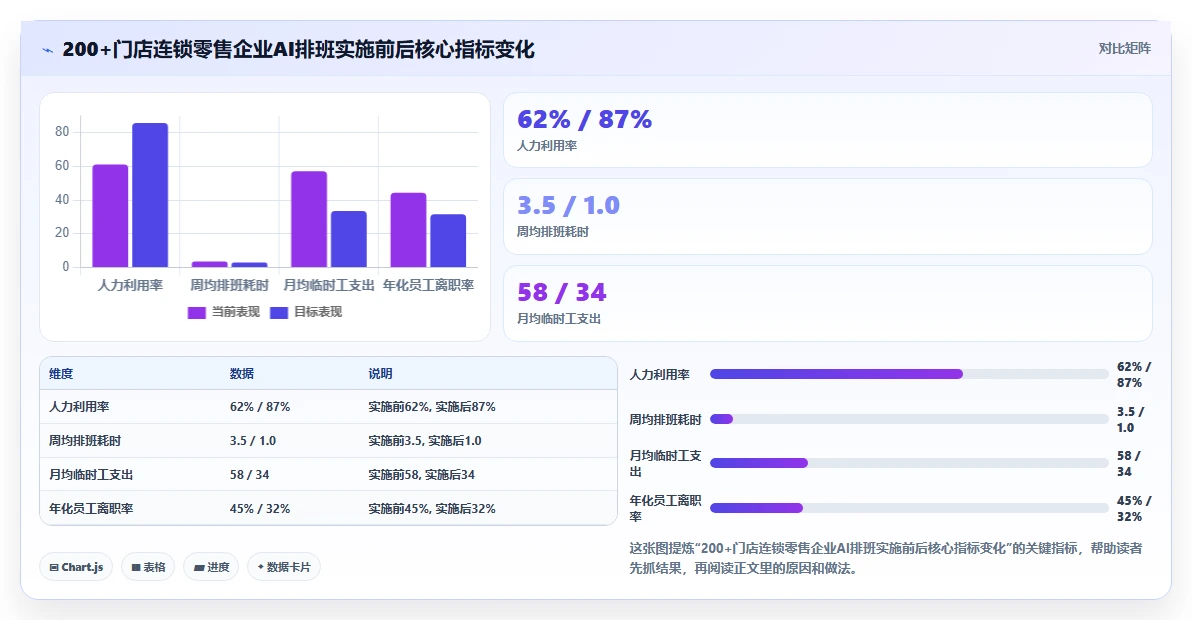The image size is (1192, 620).
Task: Click the Chart.js chip icon
Action: (54, 568)
